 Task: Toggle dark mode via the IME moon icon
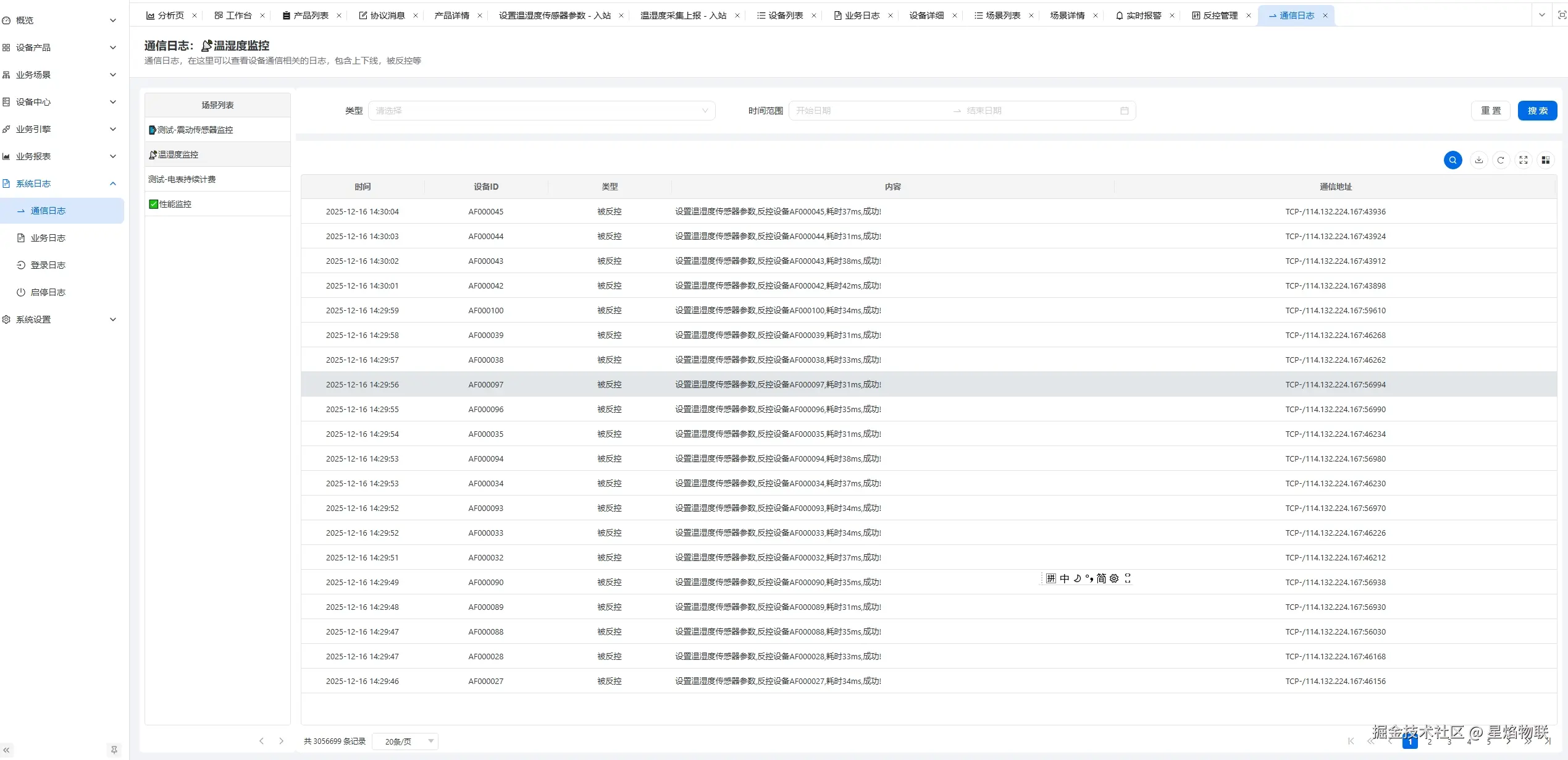click(x=1076, y=578)
